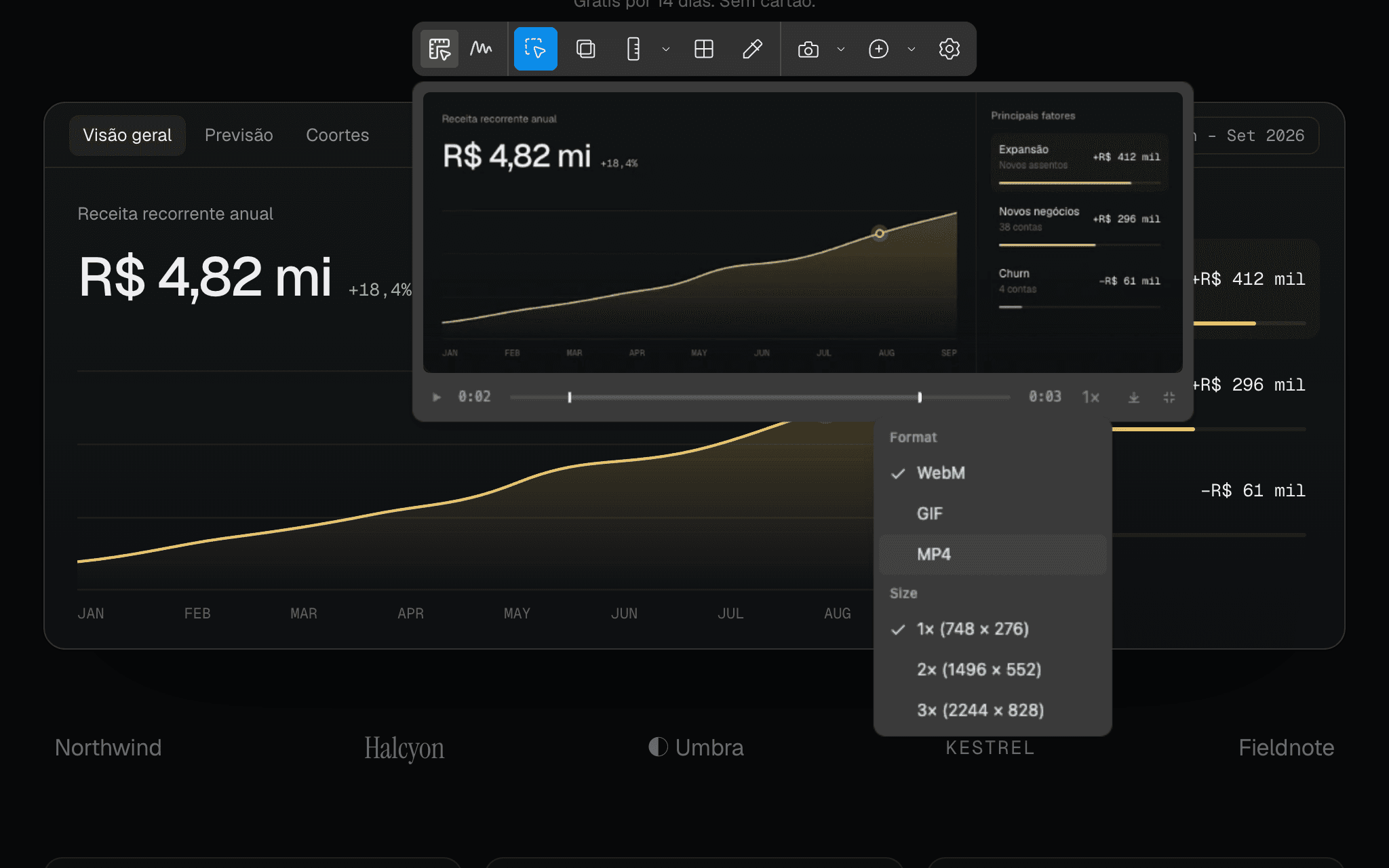Expand the ruler tool dropdown arrow

pyautogui.click(x=666, y=49)
